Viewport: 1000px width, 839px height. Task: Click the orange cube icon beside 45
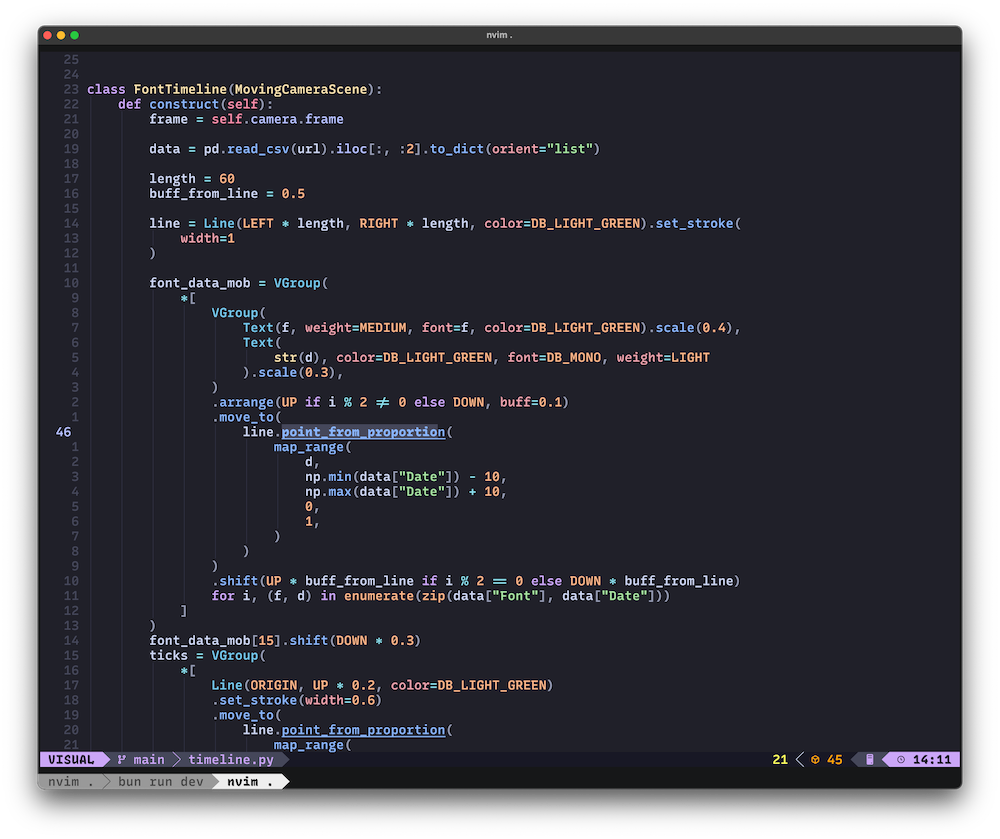point(815,759)
